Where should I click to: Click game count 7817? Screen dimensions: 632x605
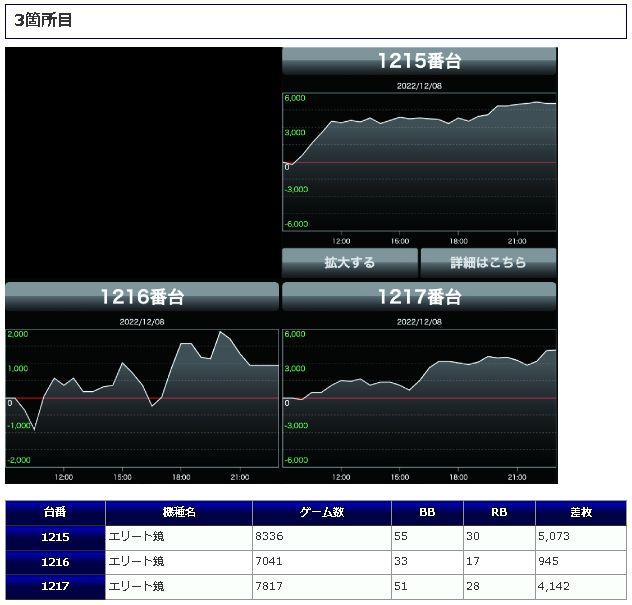tap(269, 586)
